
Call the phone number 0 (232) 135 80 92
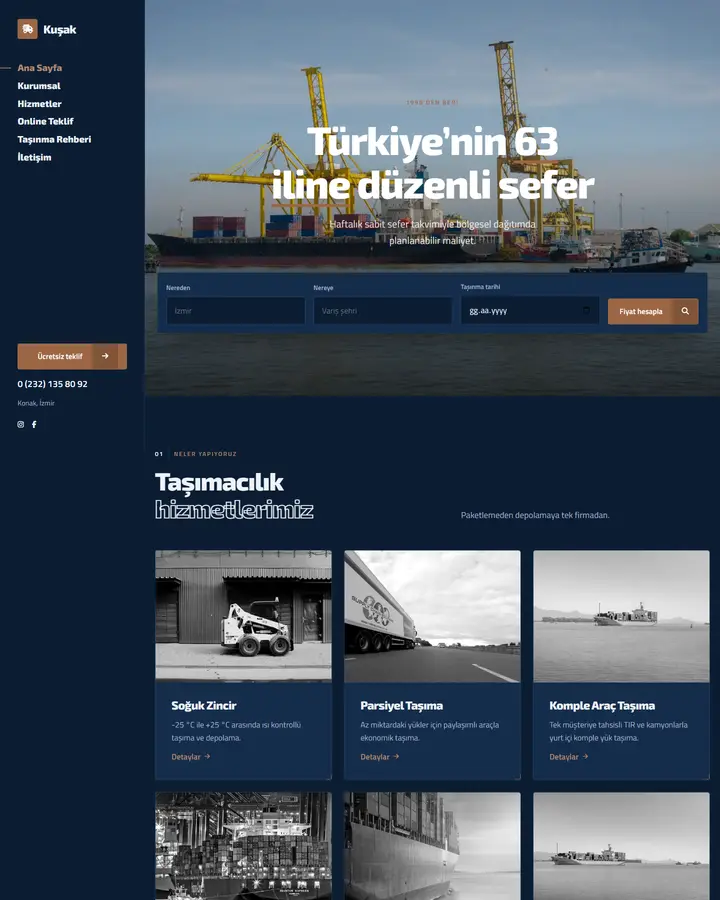[52, 384]
